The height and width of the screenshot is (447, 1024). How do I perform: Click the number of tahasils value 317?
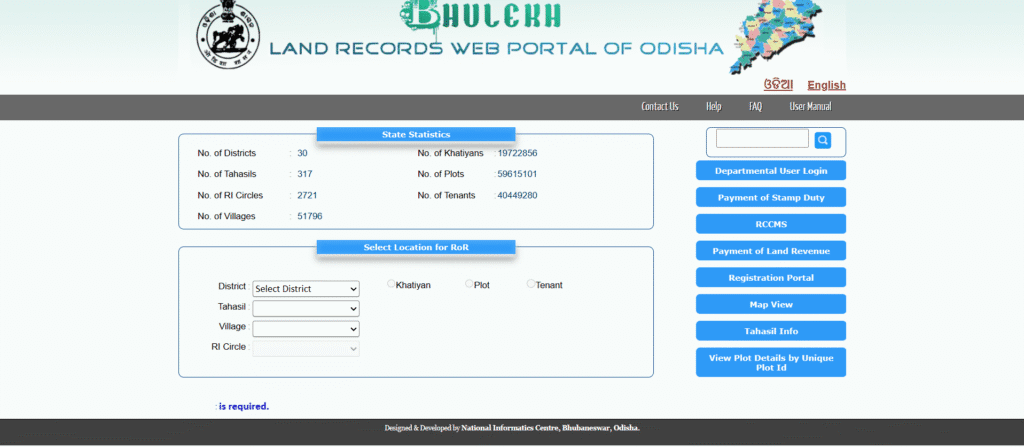(304, 174)
